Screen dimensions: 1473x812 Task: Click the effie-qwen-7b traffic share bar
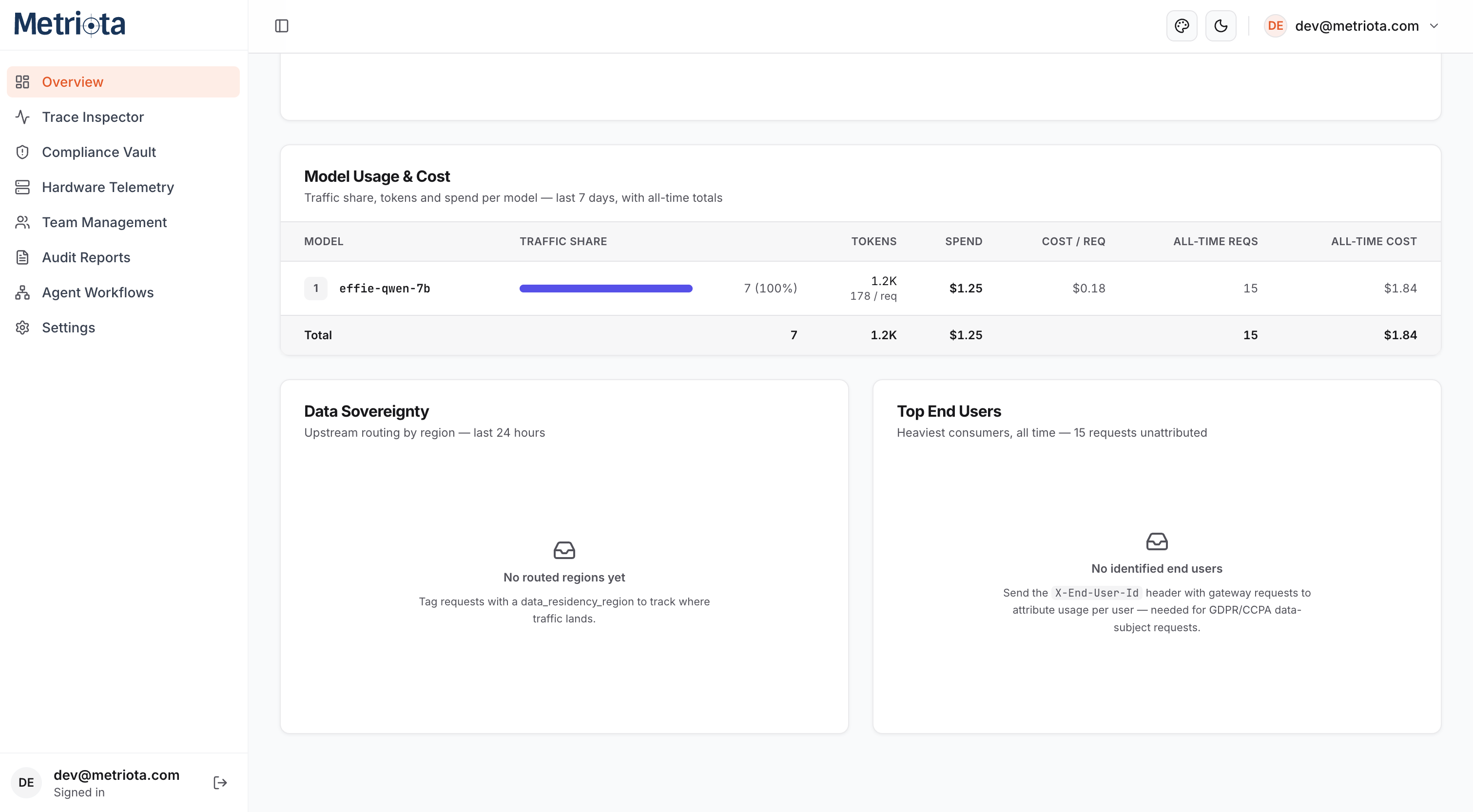(605, 288)
